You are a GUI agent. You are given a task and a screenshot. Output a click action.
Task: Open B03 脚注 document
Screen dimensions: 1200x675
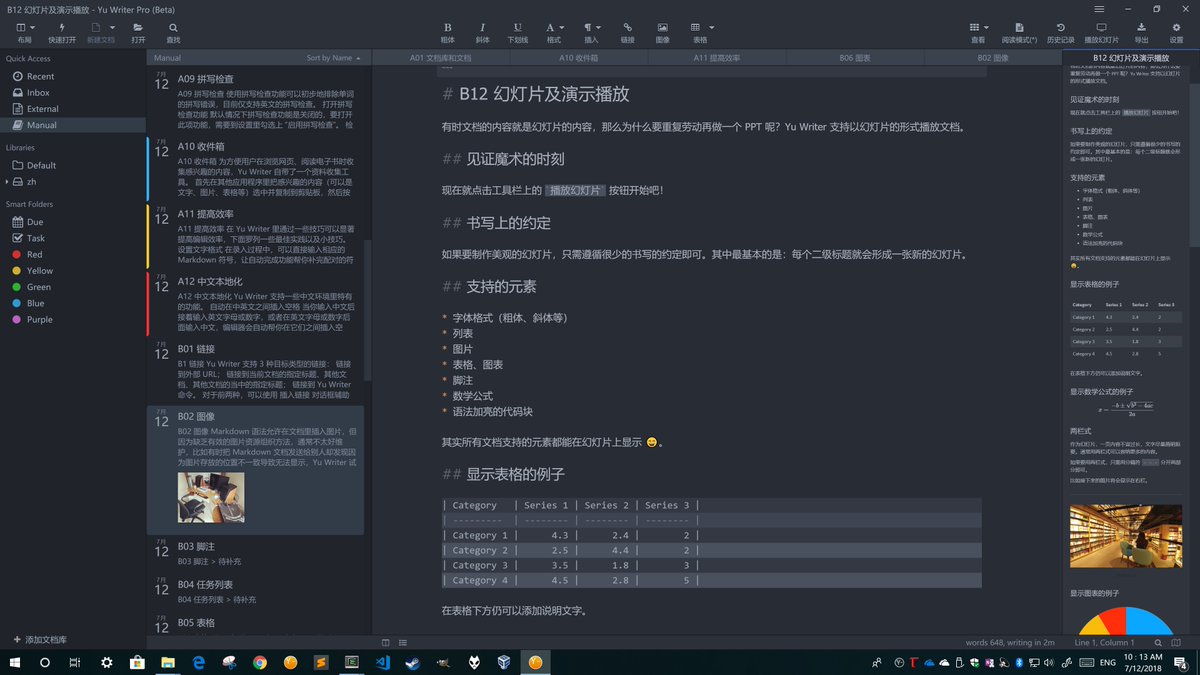[x=256, y=554]
